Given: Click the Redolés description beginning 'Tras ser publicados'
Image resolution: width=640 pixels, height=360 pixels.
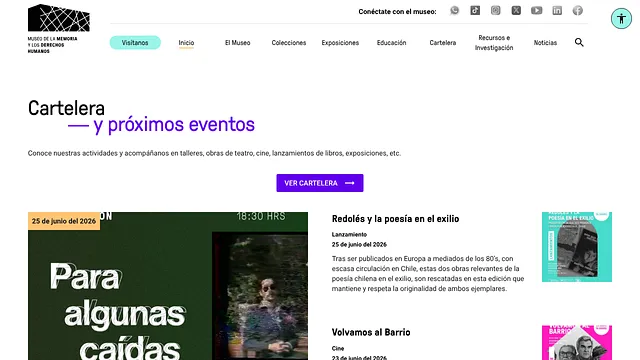Looking at the screenshot, I should tap(428, 273).
